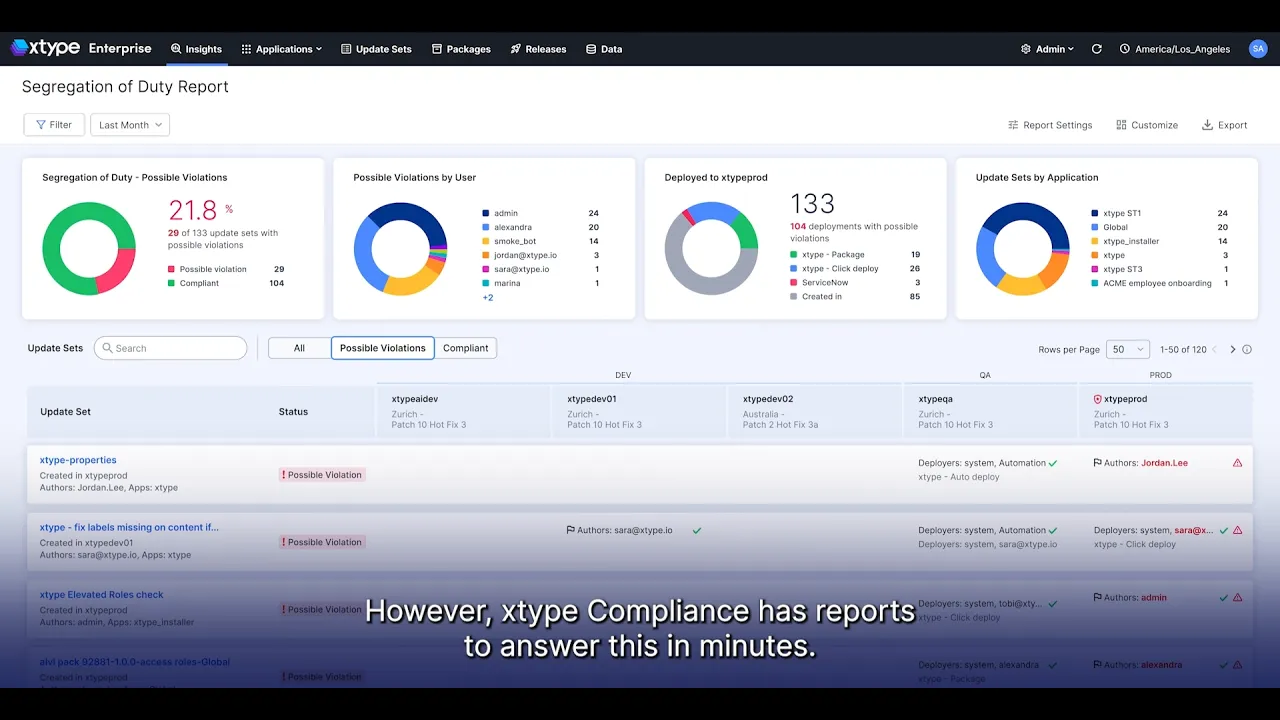
Task: Click the refresh icon in the top bar
Action: click(x=1097, y=49)
